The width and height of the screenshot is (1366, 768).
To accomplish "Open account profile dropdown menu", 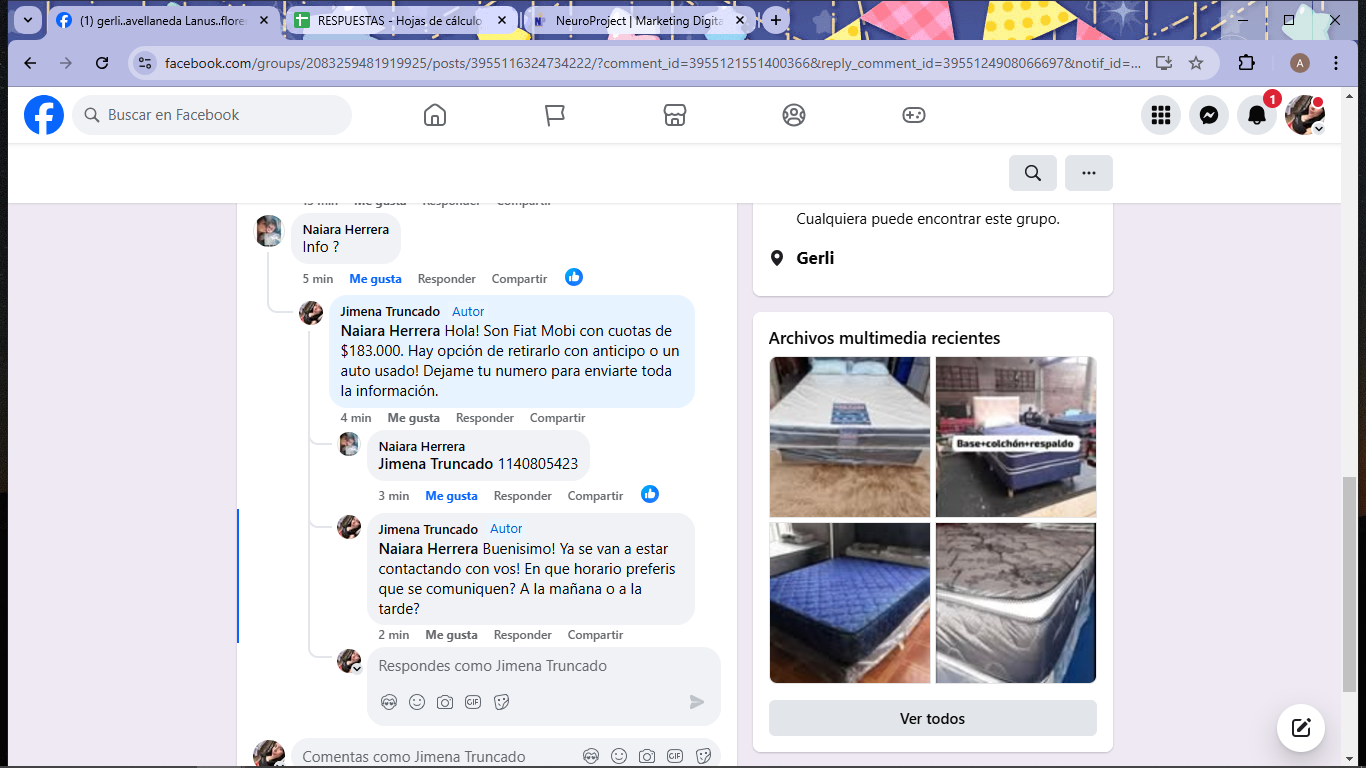I will (1305, 115).
